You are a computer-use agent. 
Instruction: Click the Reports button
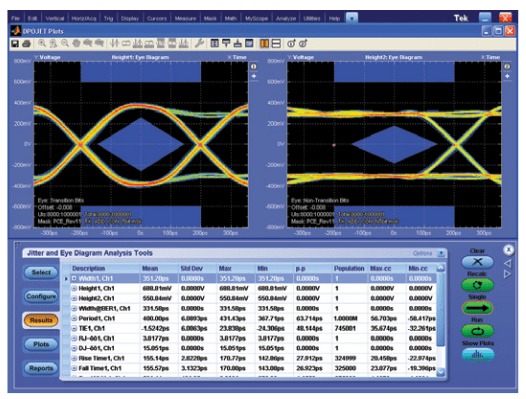[x=41, y=368]
